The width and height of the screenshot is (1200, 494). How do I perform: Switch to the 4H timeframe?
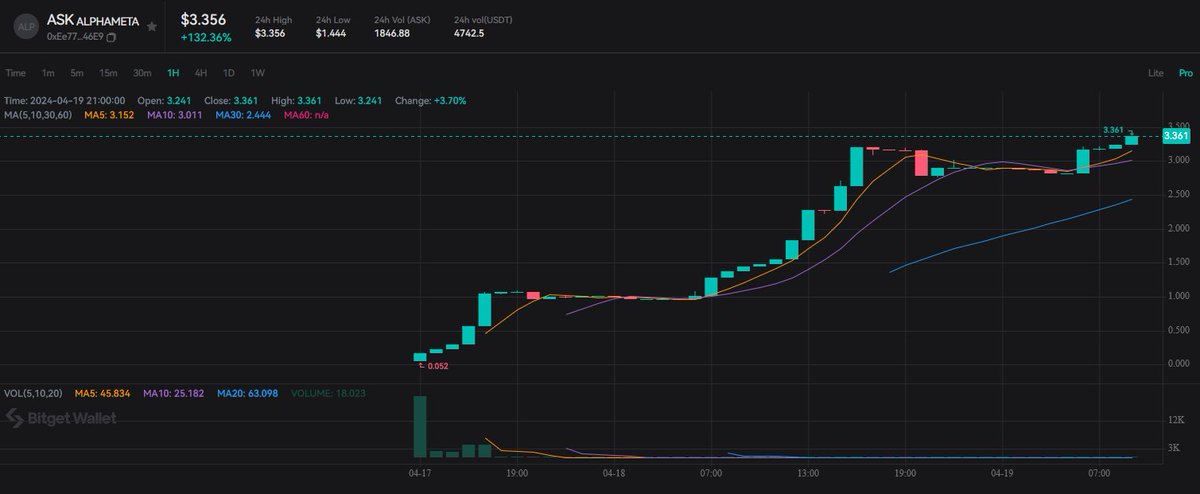point(201,73)
